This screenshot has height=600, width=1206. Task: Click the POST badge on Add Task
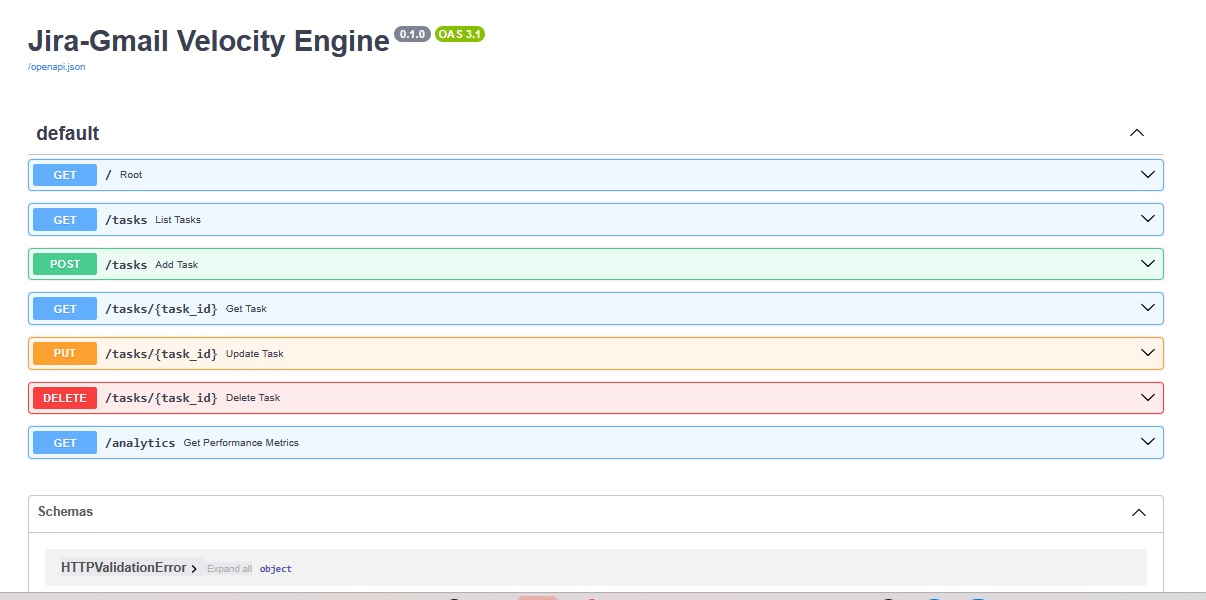64,263
